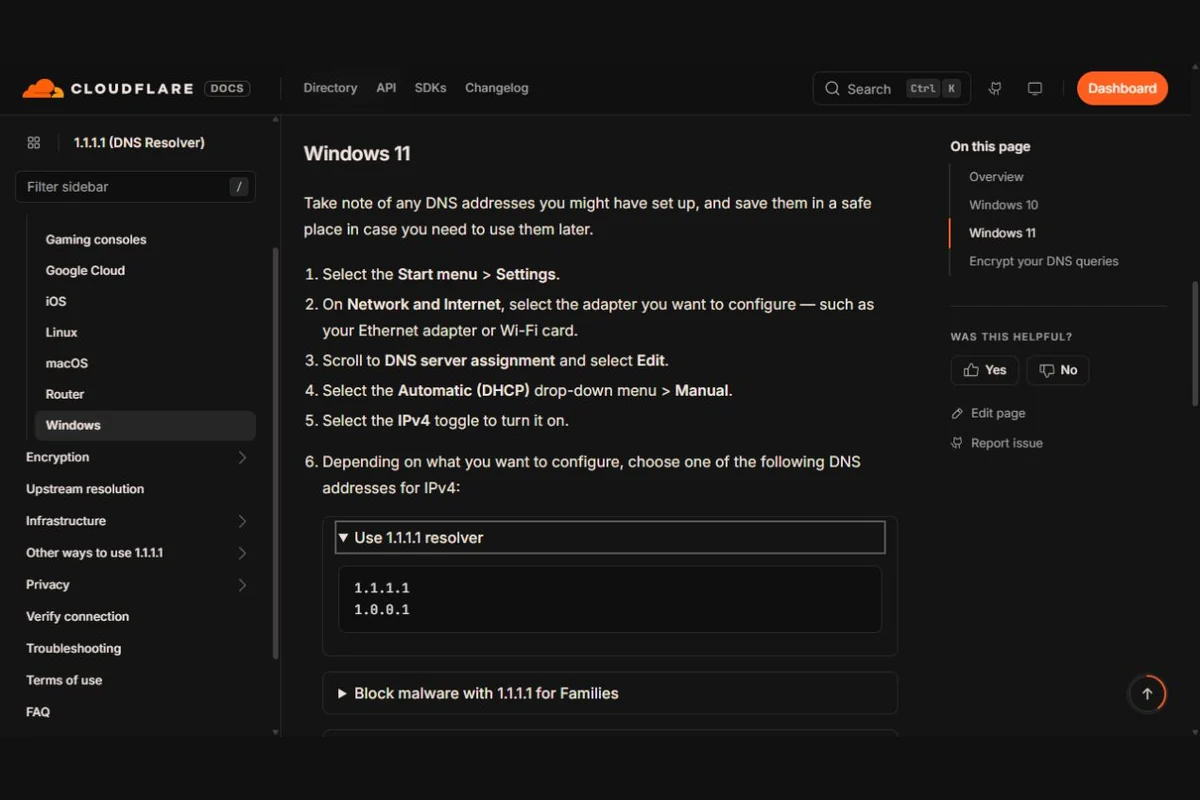
Task: Click the scroll-to-top arrow button
Action: click(1147, 694)
